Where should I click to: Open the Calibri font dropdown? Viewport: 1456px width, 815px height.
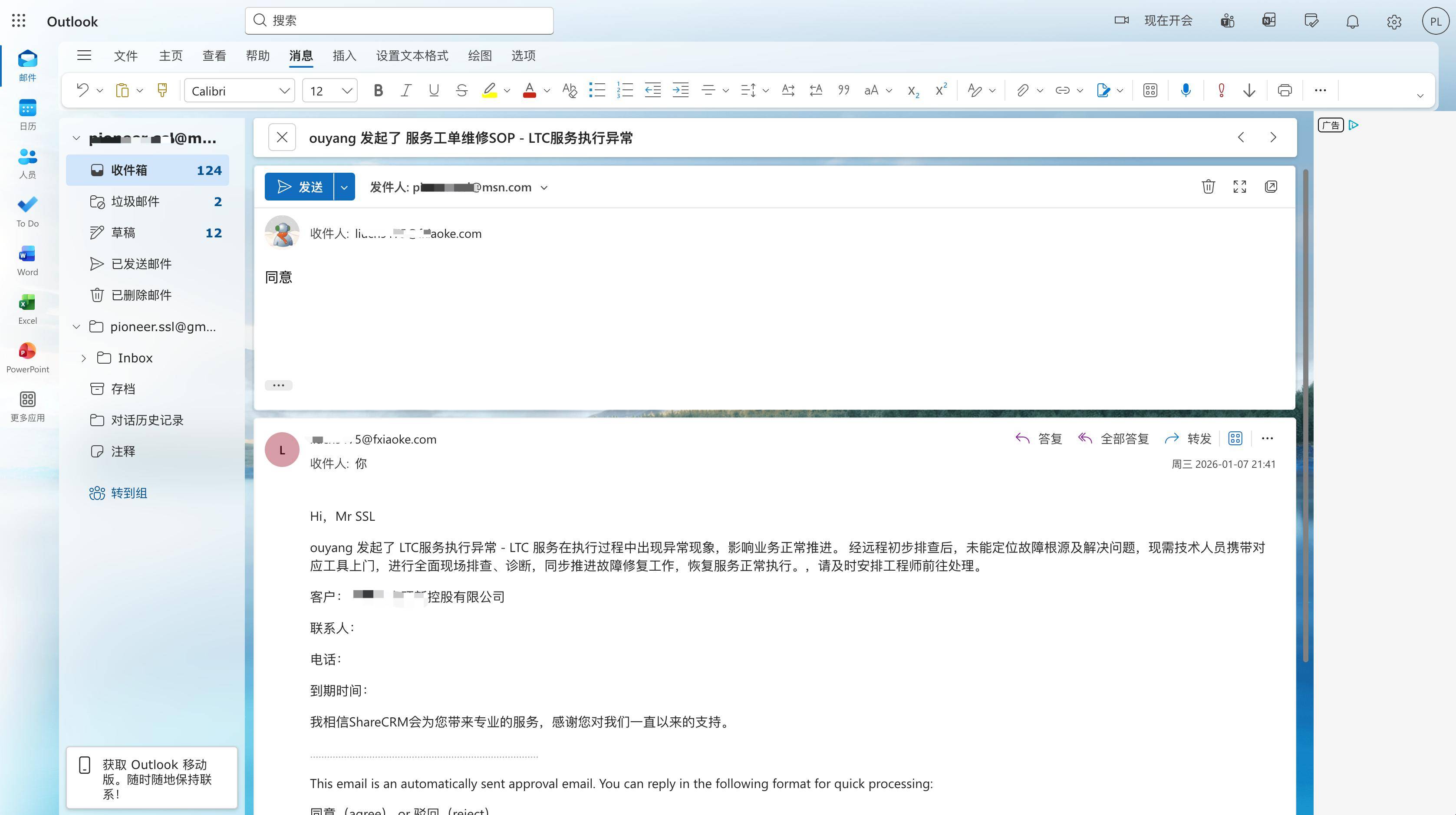click(x=240, y=90)
